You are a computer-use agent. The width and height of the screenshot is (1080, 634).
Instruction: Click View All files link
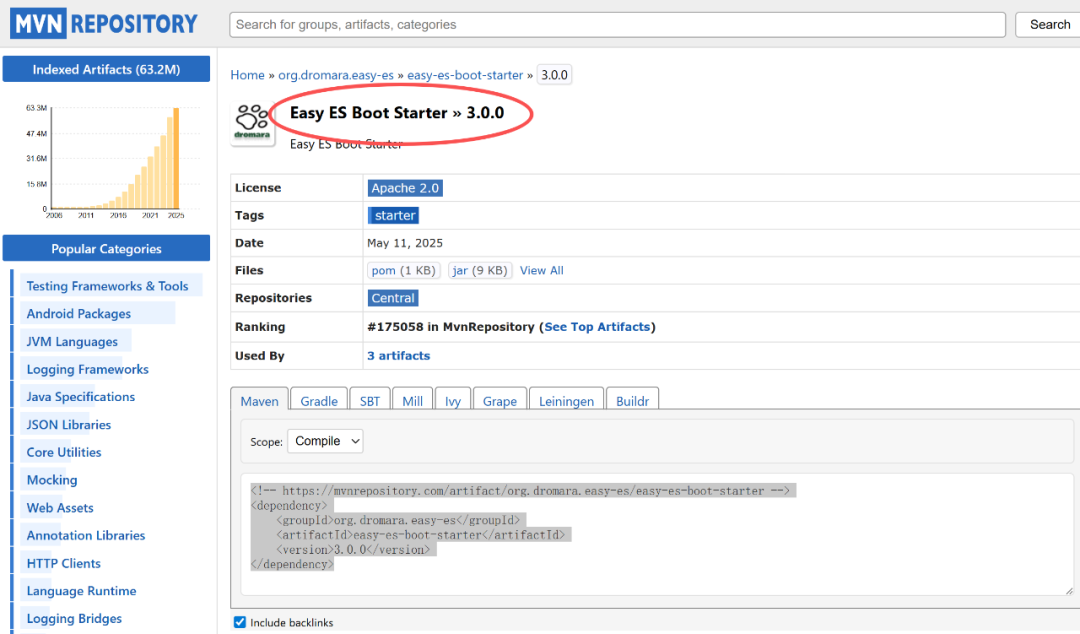pyautogui.click(x=541, y=270)
